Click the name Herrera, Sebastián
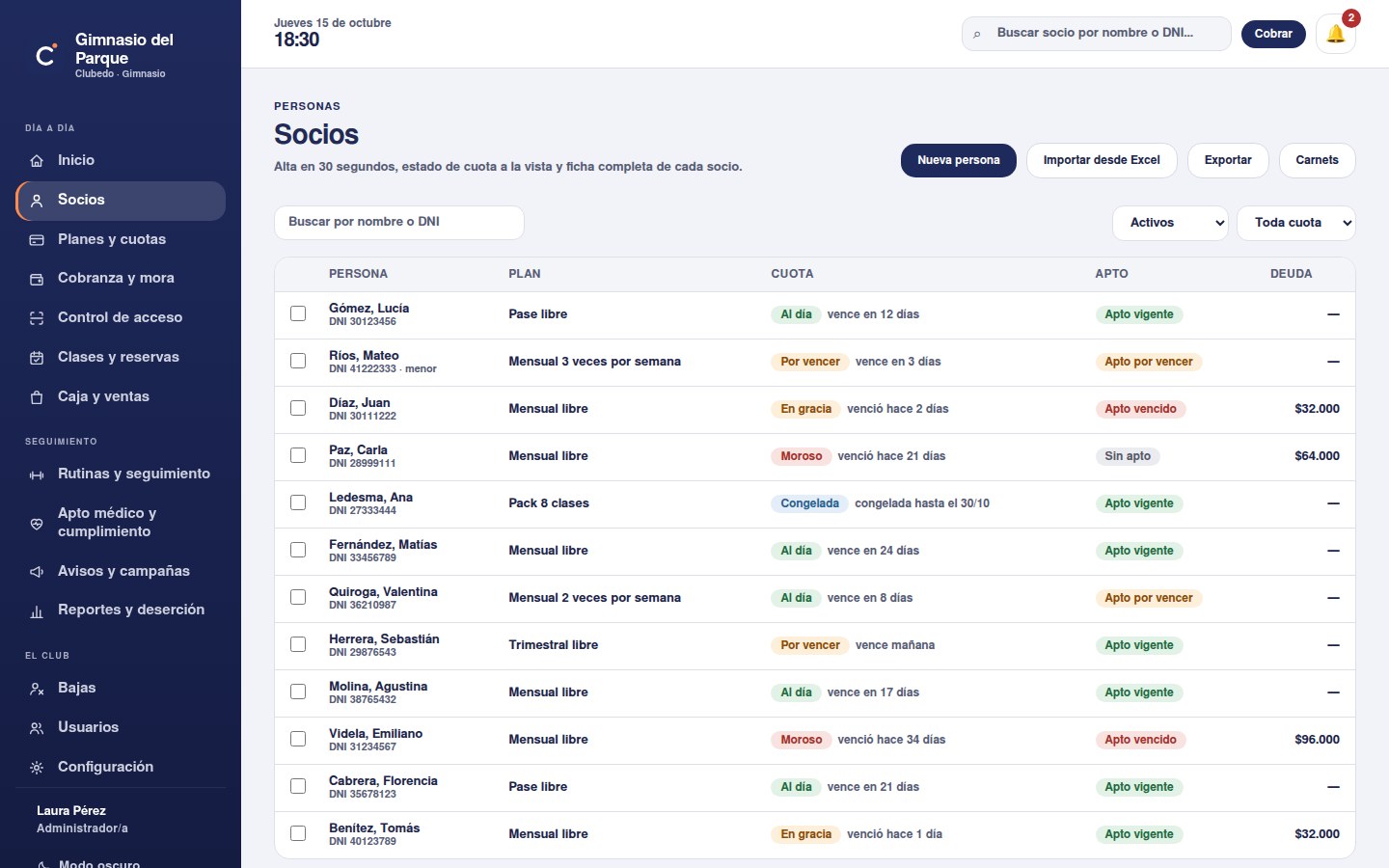The image size is (1389, 868). coord(384,639)
